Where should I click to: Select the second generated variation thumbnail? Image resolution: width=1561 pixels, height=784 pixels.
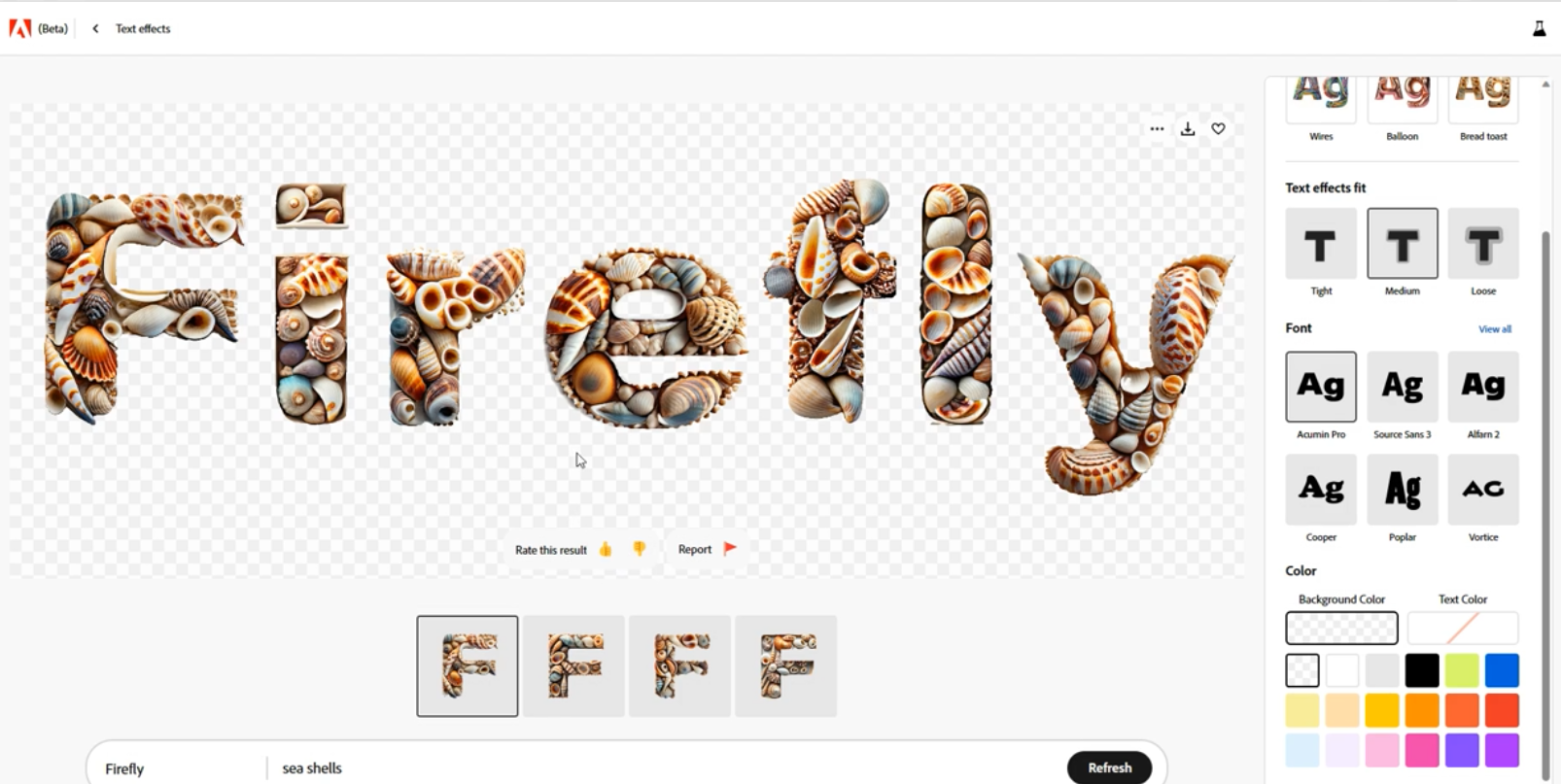(x=573, y=666)
